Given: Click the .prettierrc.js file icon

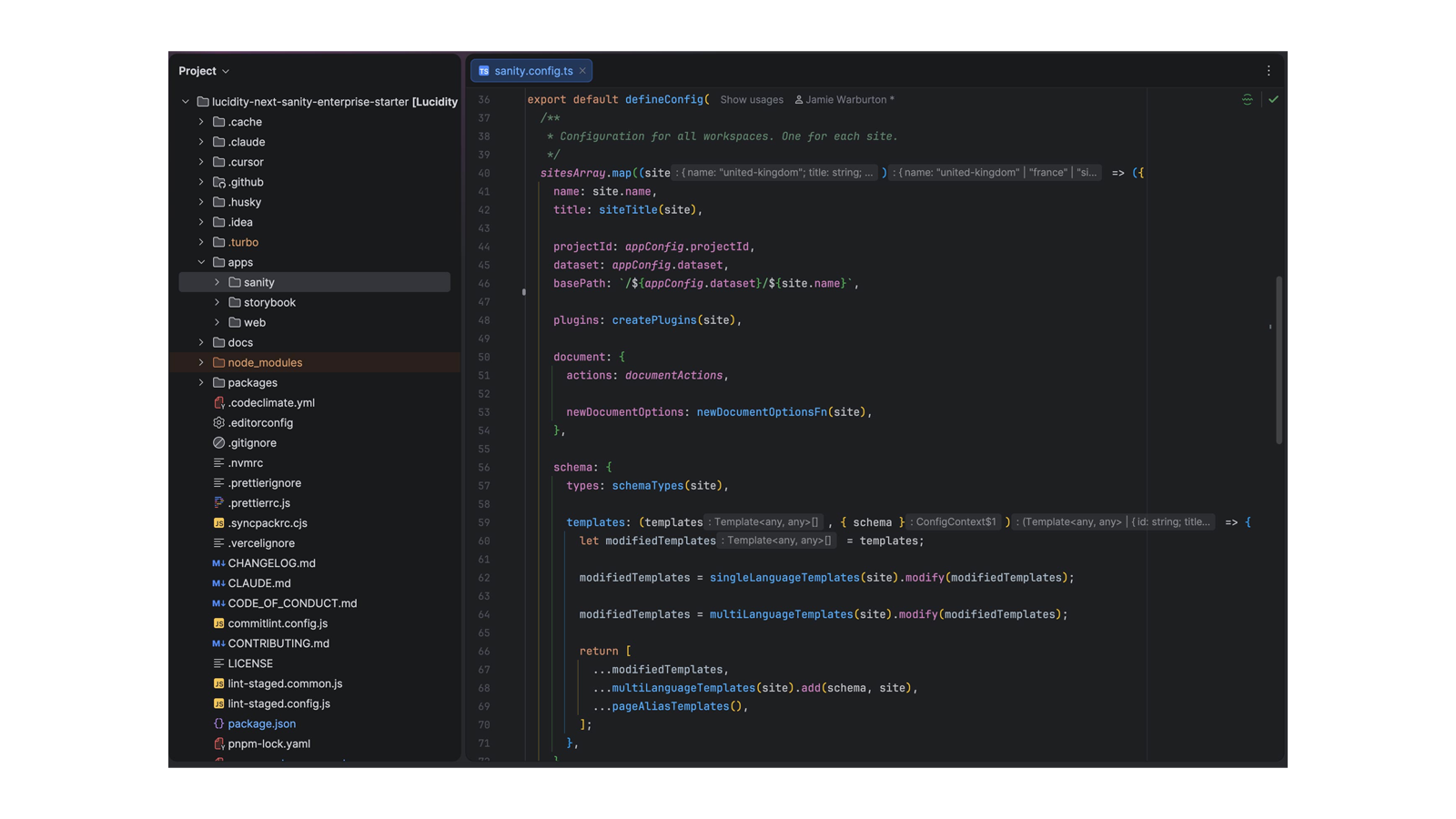Looking at the screenshot, I should pos(218,502).
